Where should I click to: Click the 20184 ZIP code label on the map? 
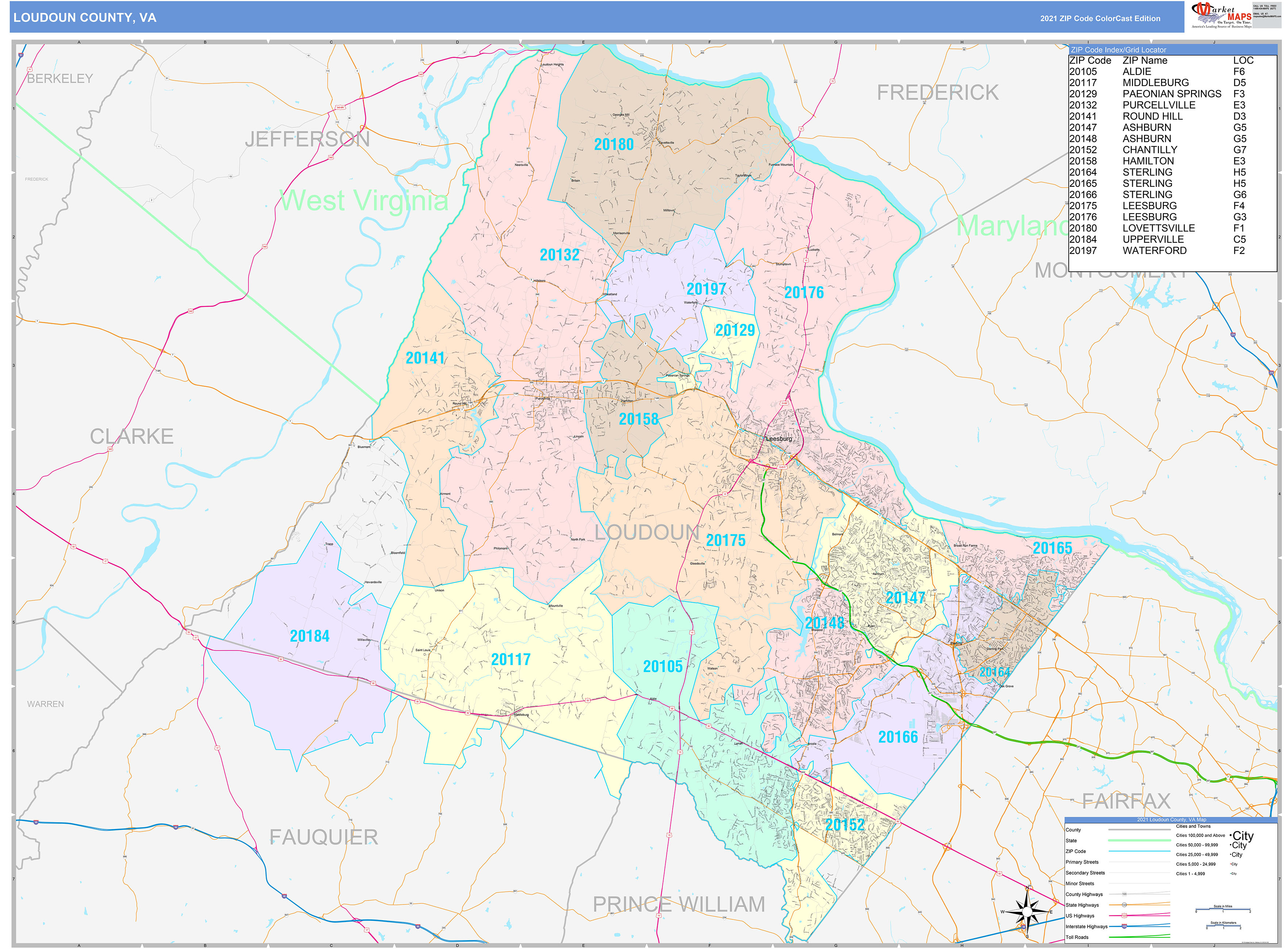coord(309,636)
